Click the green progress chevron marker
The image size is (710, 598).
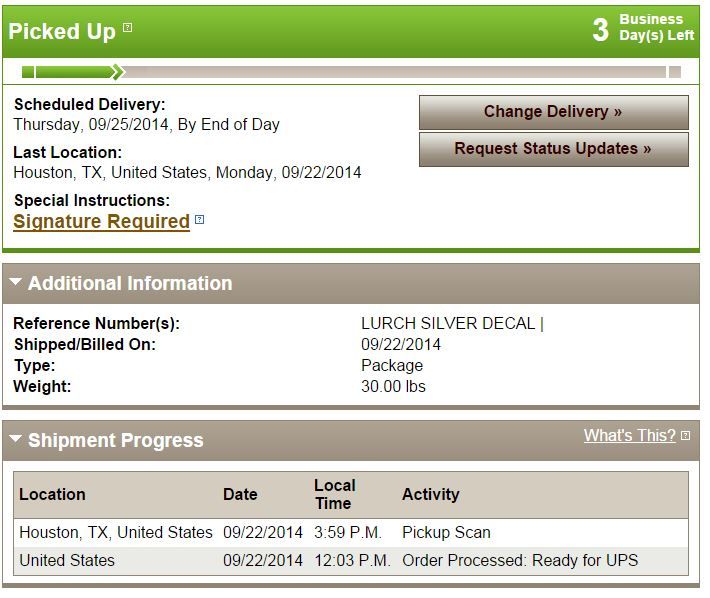(x=118, y=72)
